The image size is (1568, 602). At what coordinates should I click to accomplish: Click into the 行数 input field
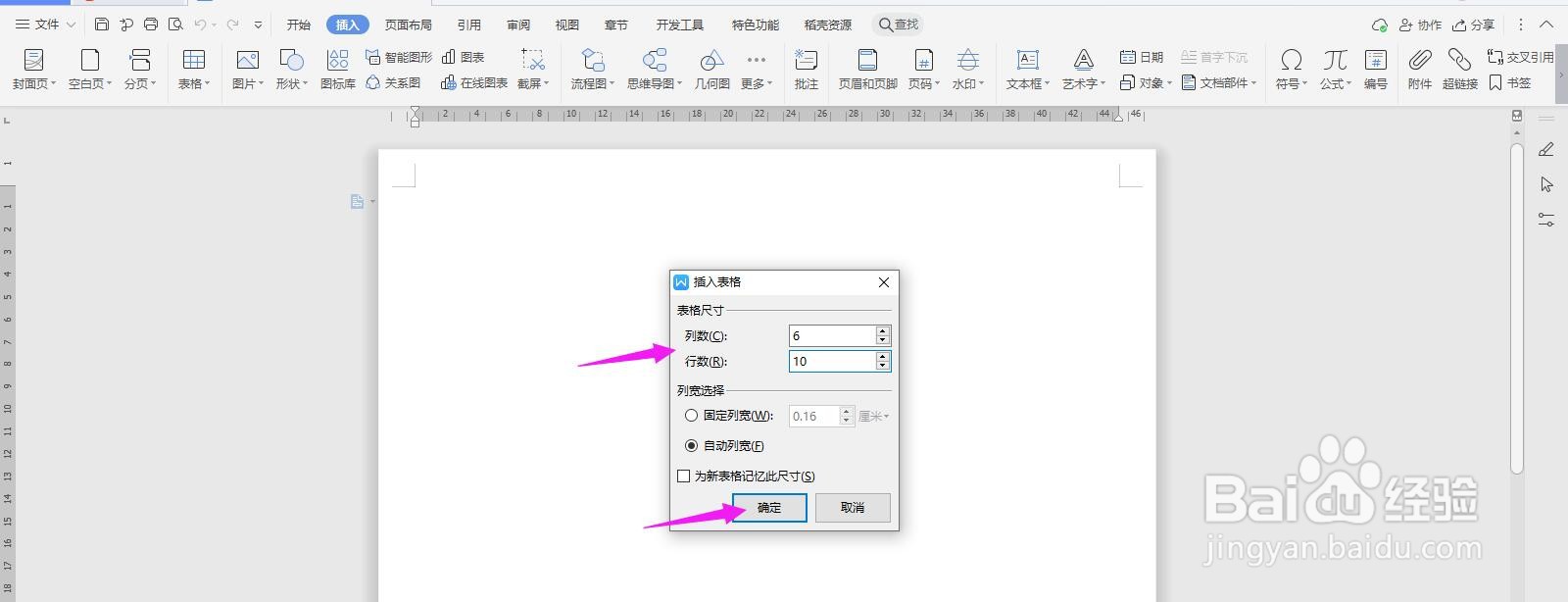coord(832,361)
